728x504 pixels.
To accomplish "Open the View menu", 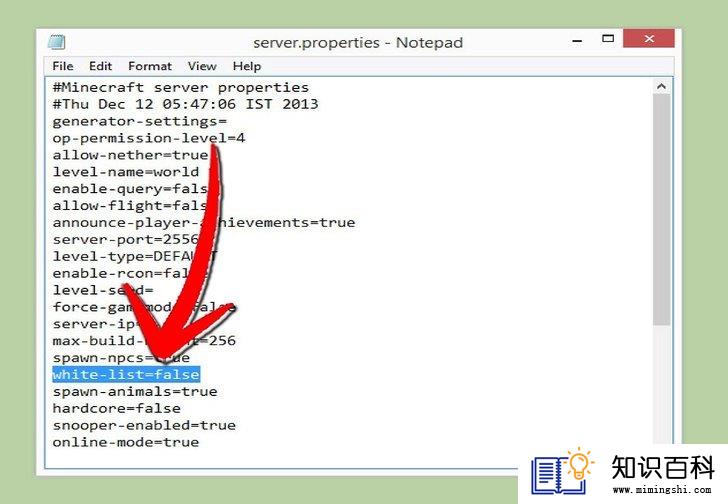I will pyautogui.click(x=202, y=66).
